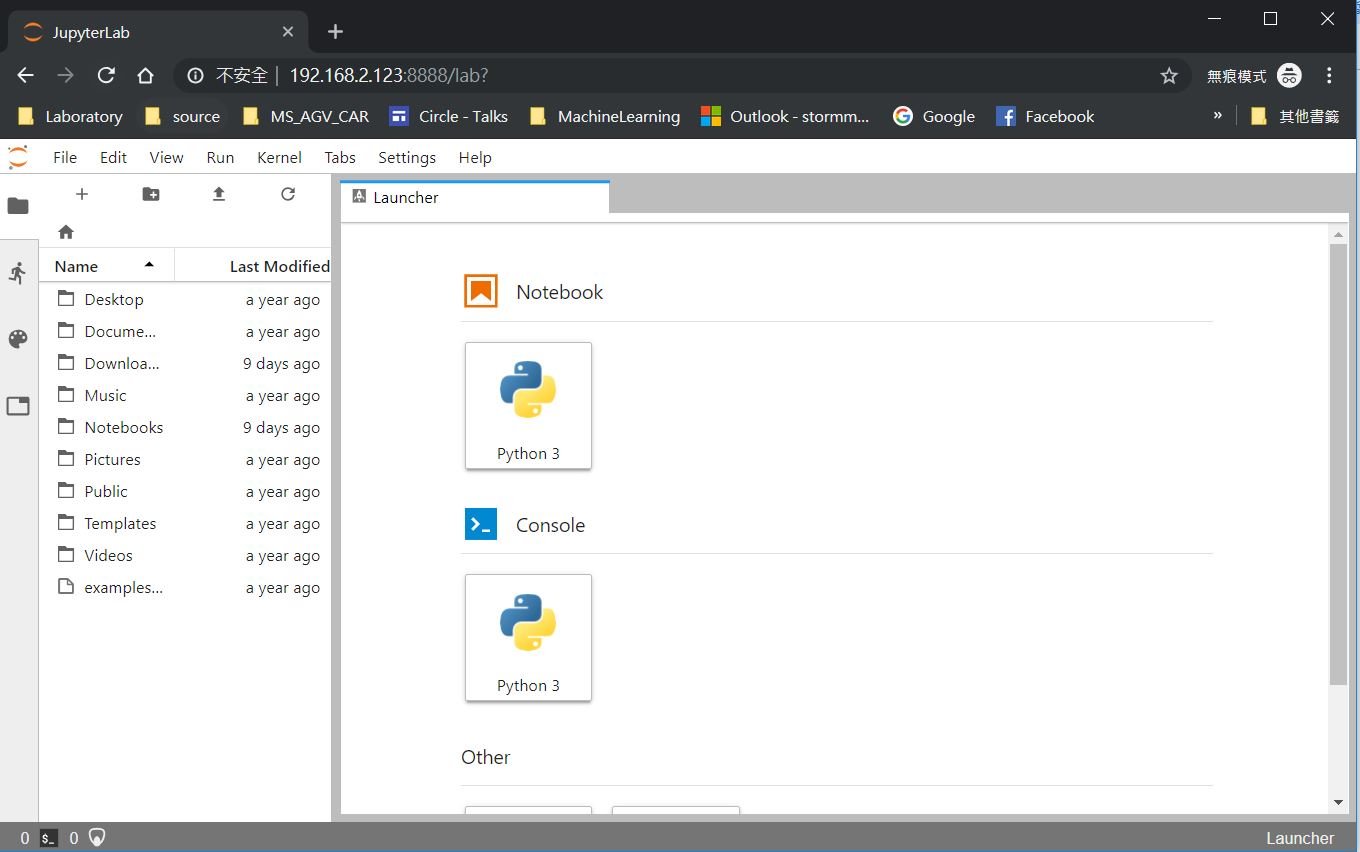Image resolution: width=1360 pixels, height=852 pixels.
Task: Show the open tabs sidebar panel
Action: 18,406
